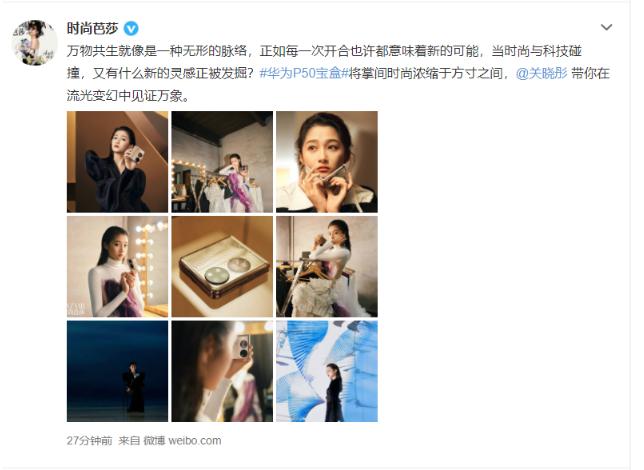Image resolution: width=644 pixels, height=470 pixels.
Task: Open dressing room photo with clothes rack
Action: (x=222, y=161)
